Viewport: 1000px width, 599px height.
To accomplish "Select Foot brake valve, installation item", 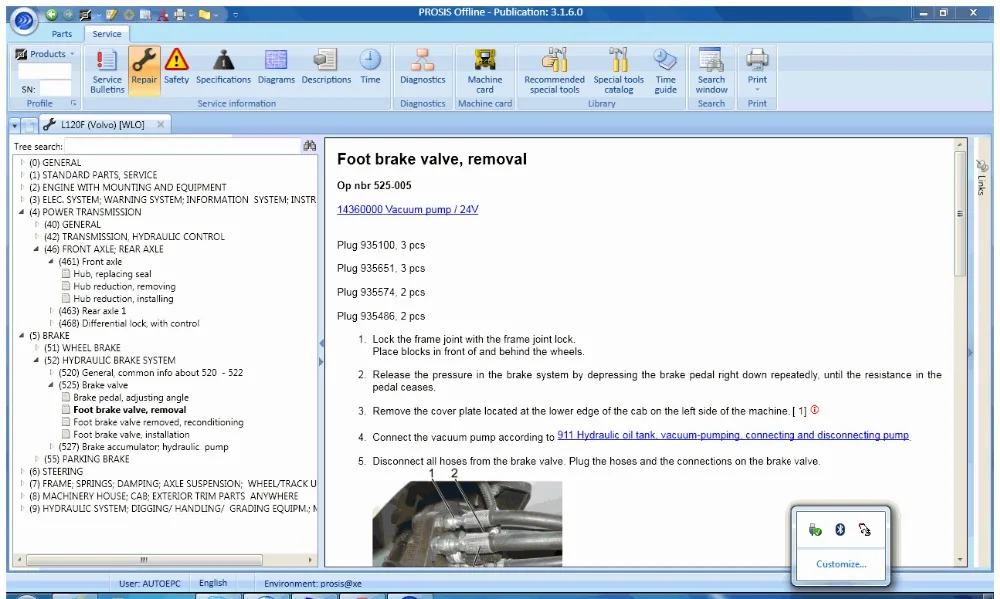I will click(131, 435).
